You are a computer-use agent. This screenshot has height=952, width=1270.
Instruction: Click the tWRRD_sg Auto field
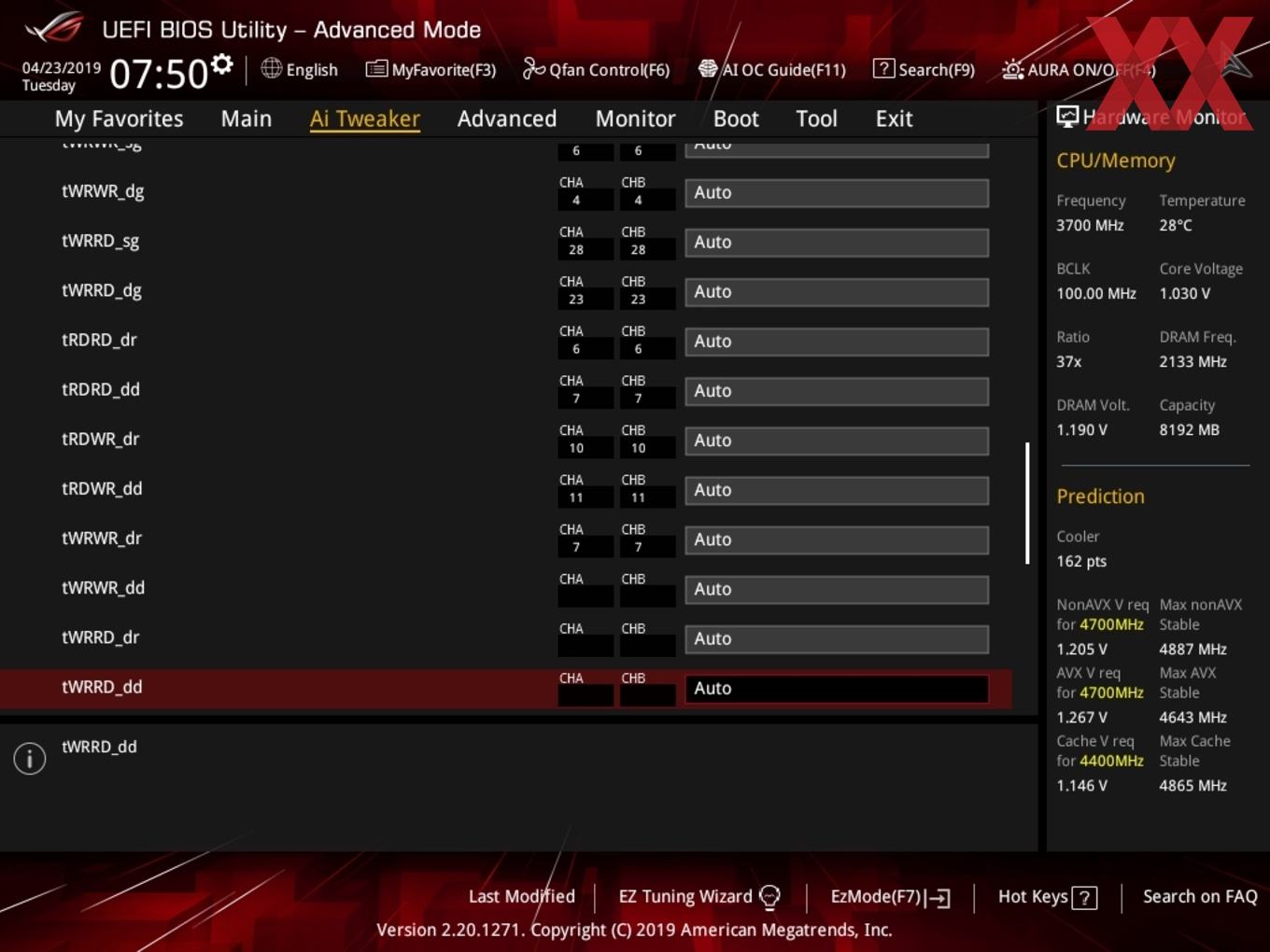[837, 243]
